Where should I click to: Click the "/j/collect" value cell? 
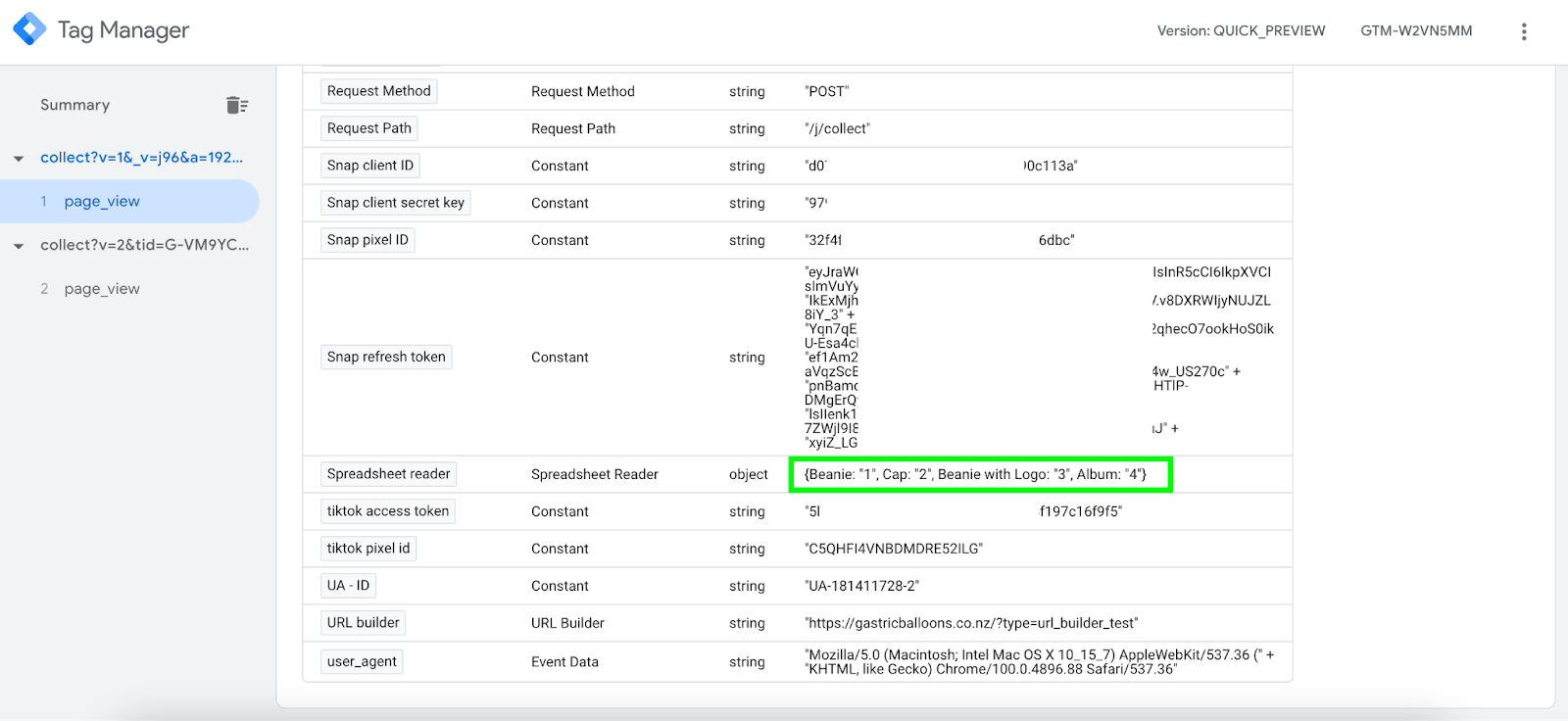837,128
